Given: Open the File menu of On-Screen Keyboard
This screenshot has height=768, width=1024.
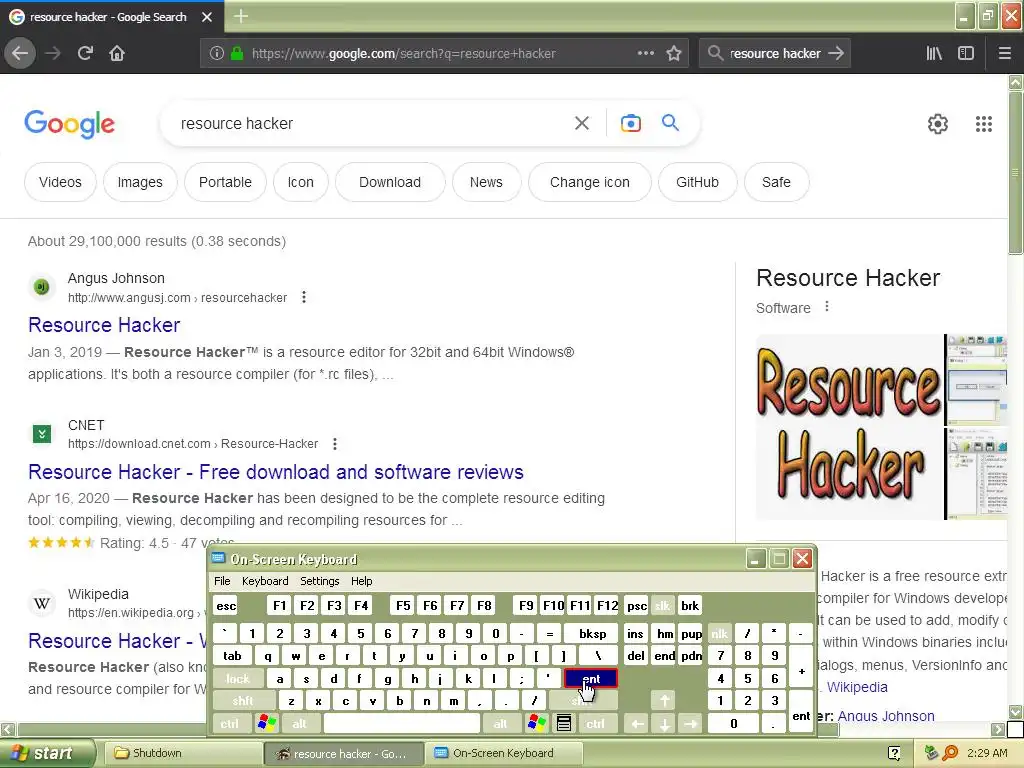Looking at the screenshot, I should point(222,581).
